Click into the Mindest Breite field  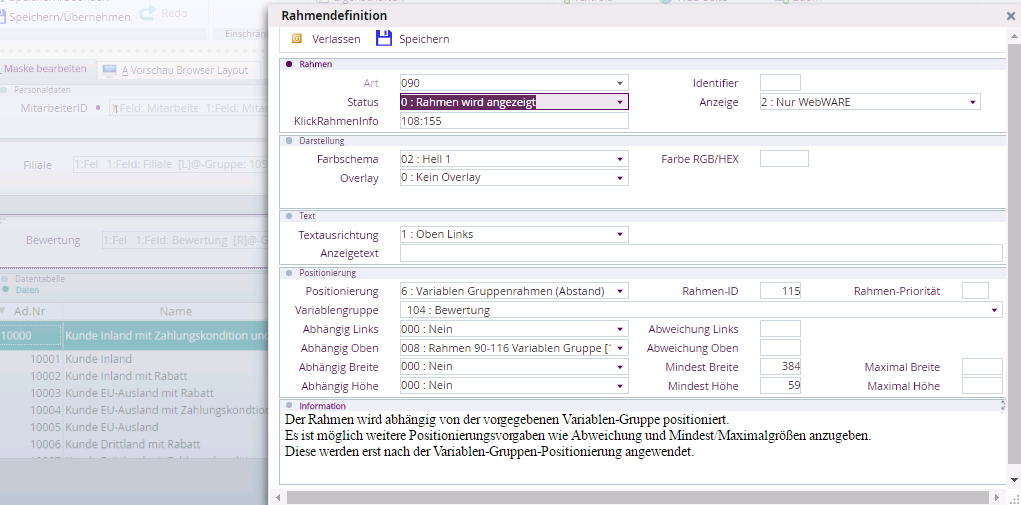click(780, 367)
